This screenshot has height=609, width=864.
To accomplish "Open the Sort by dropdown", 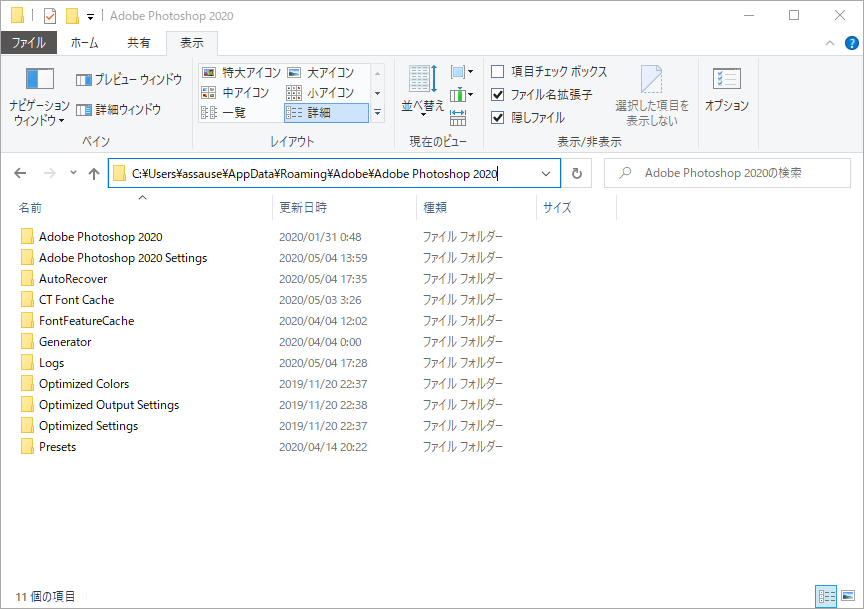I will pos(423,89).
